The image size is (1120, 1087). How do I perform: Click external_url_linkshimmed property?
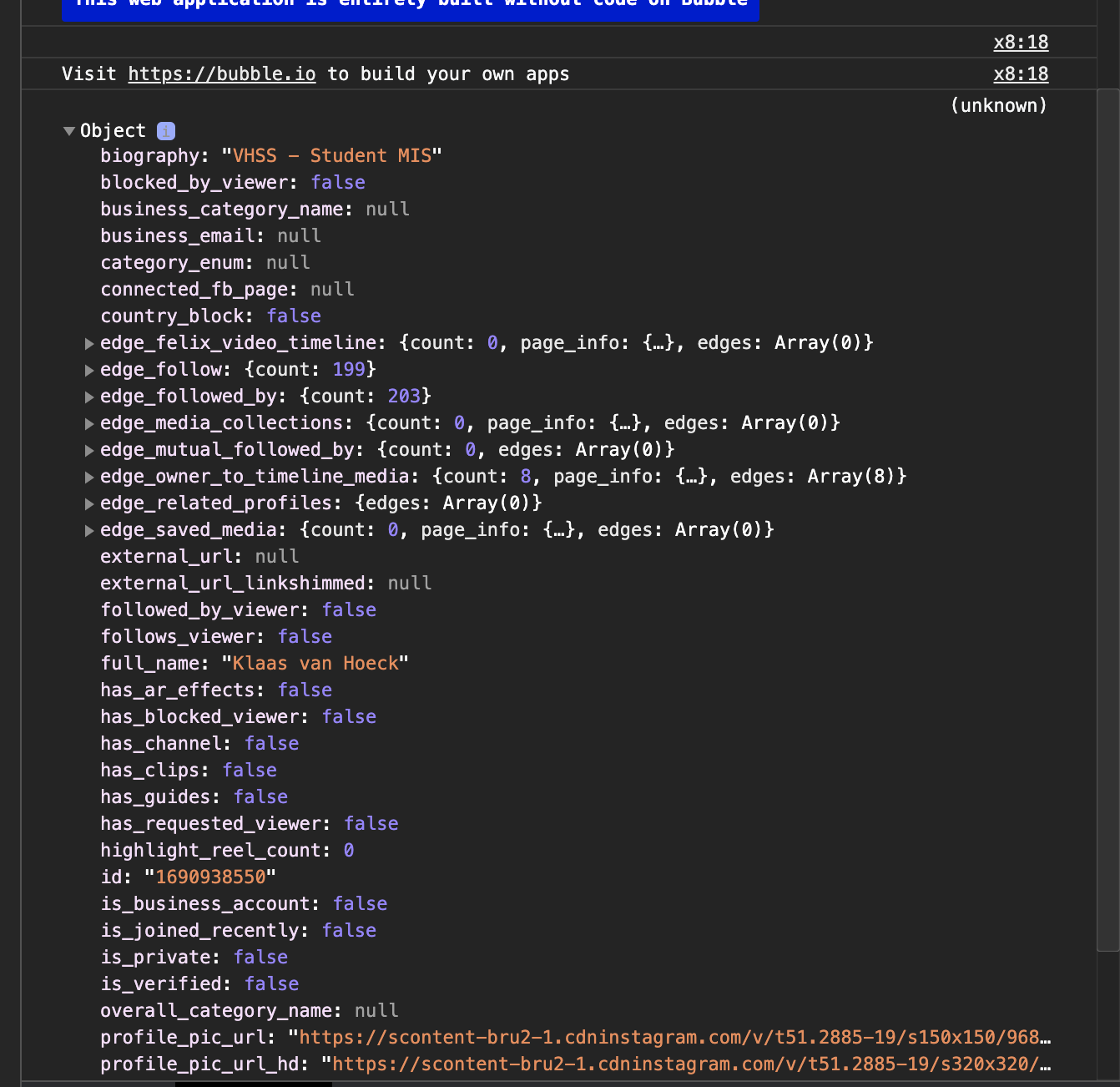tap(266, 583)
